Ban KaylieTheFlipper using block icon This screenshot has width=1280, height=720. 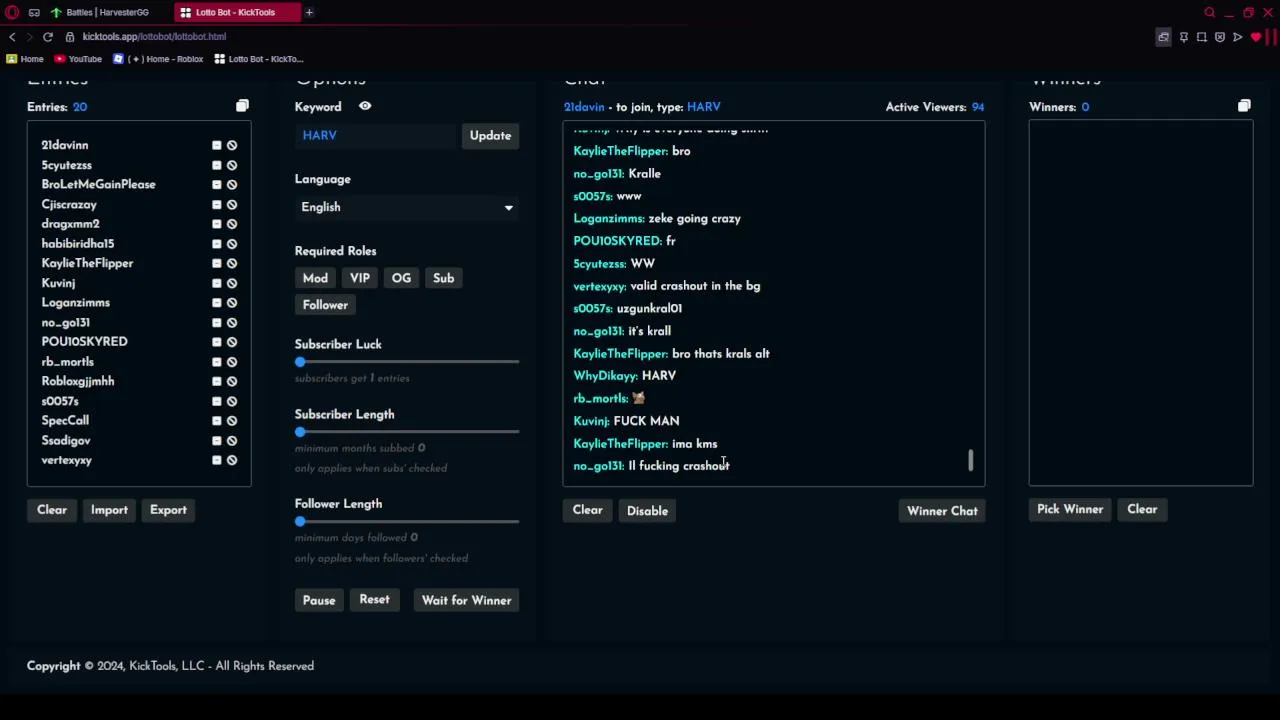(232, 263)
